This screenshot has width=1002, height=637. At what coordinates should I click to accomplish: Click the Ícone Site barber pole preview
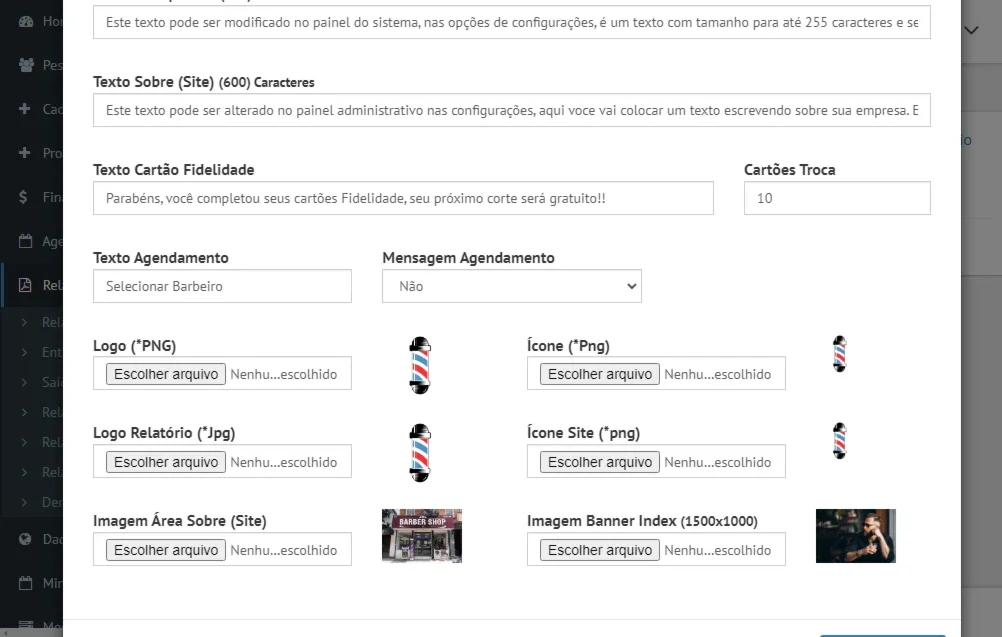[840, 441]
